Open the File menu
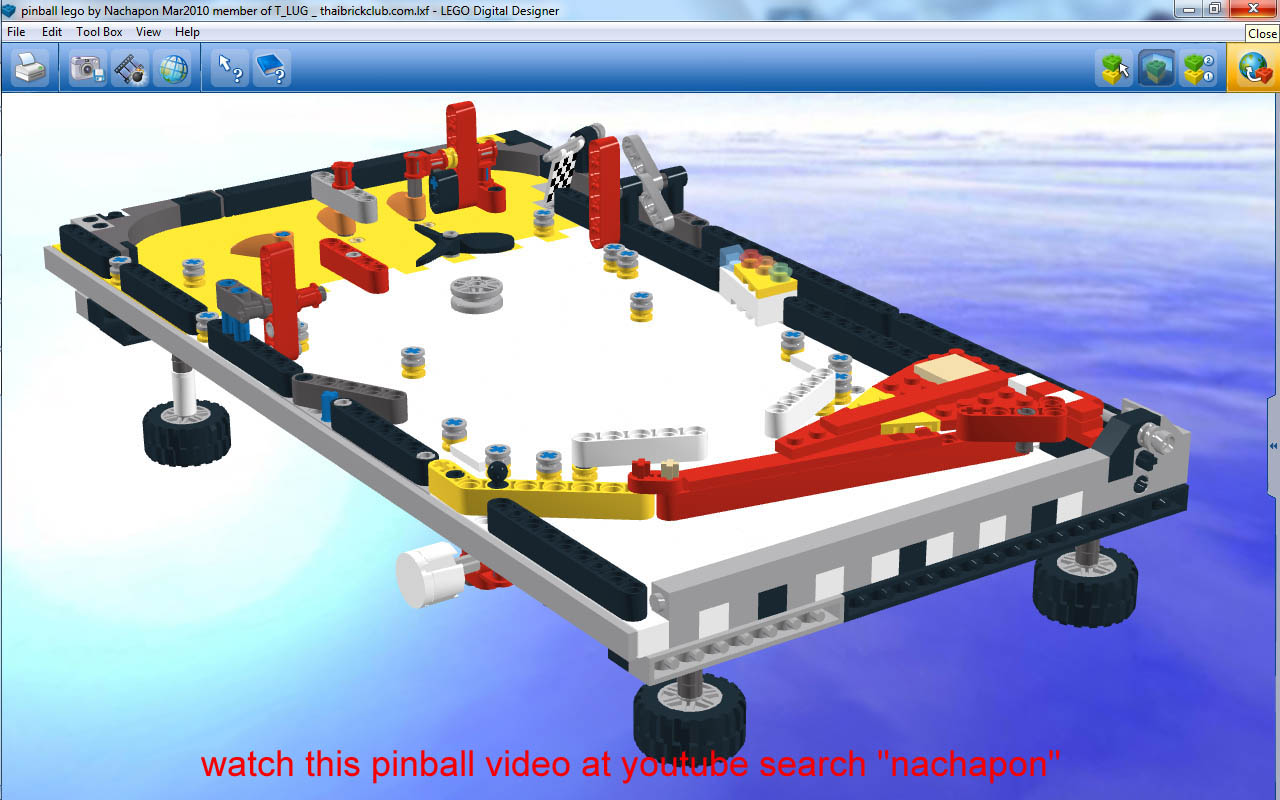This screenshot has width=1280, height=800. coord(15,31)
